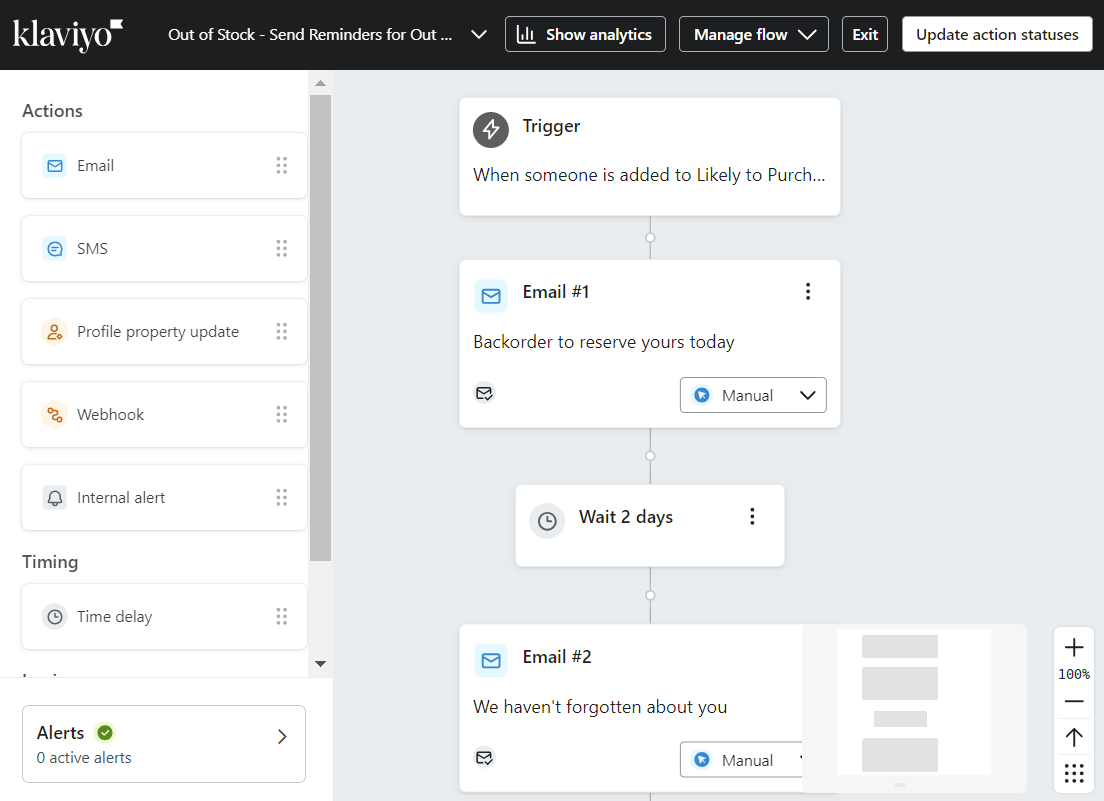Click the Email #1 three-dot menu icon
Image resolution: width=1104 pixels, height=801 pixels.
coord(808,292)
